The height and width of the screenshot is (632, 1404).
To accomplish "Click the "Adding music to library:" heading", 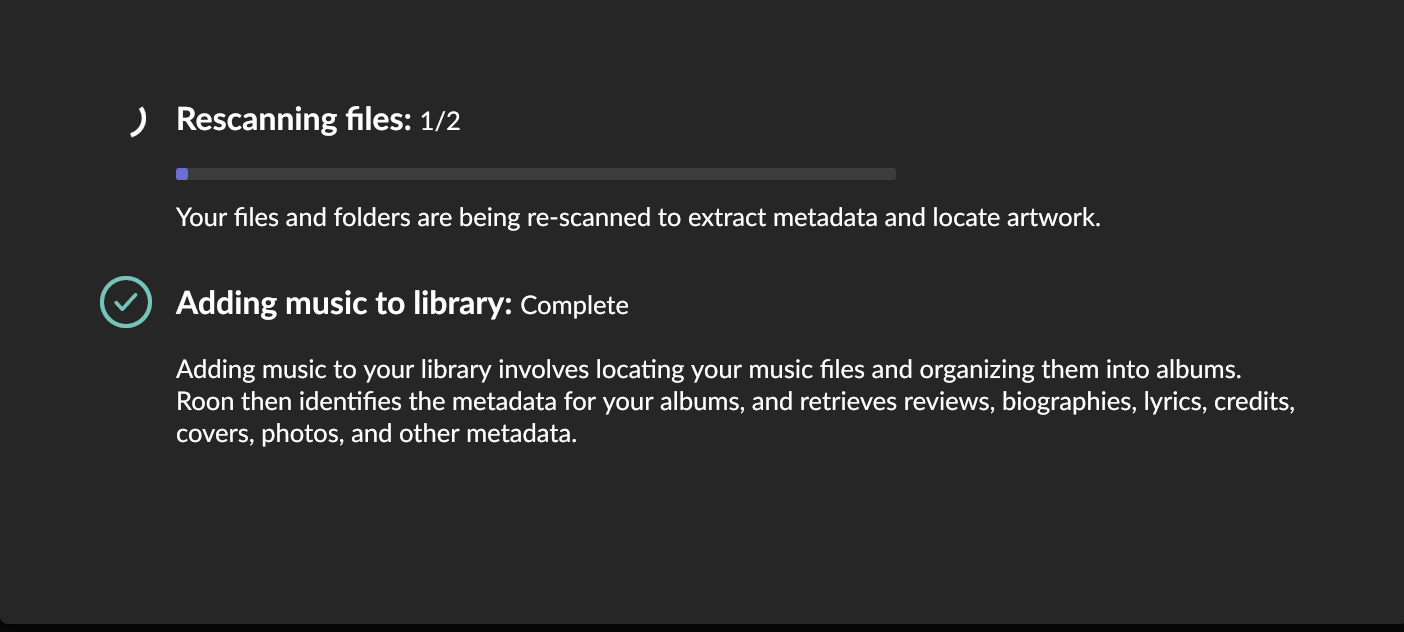I will point(344,303).
